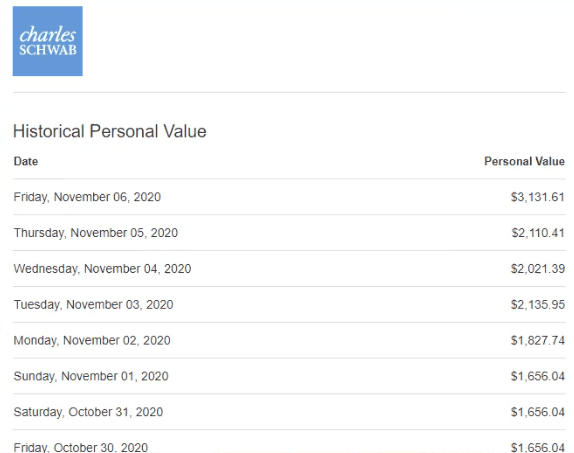Click the $2,110.41 value
Viewport: 574px width, 453px height.
pos(538,233)
